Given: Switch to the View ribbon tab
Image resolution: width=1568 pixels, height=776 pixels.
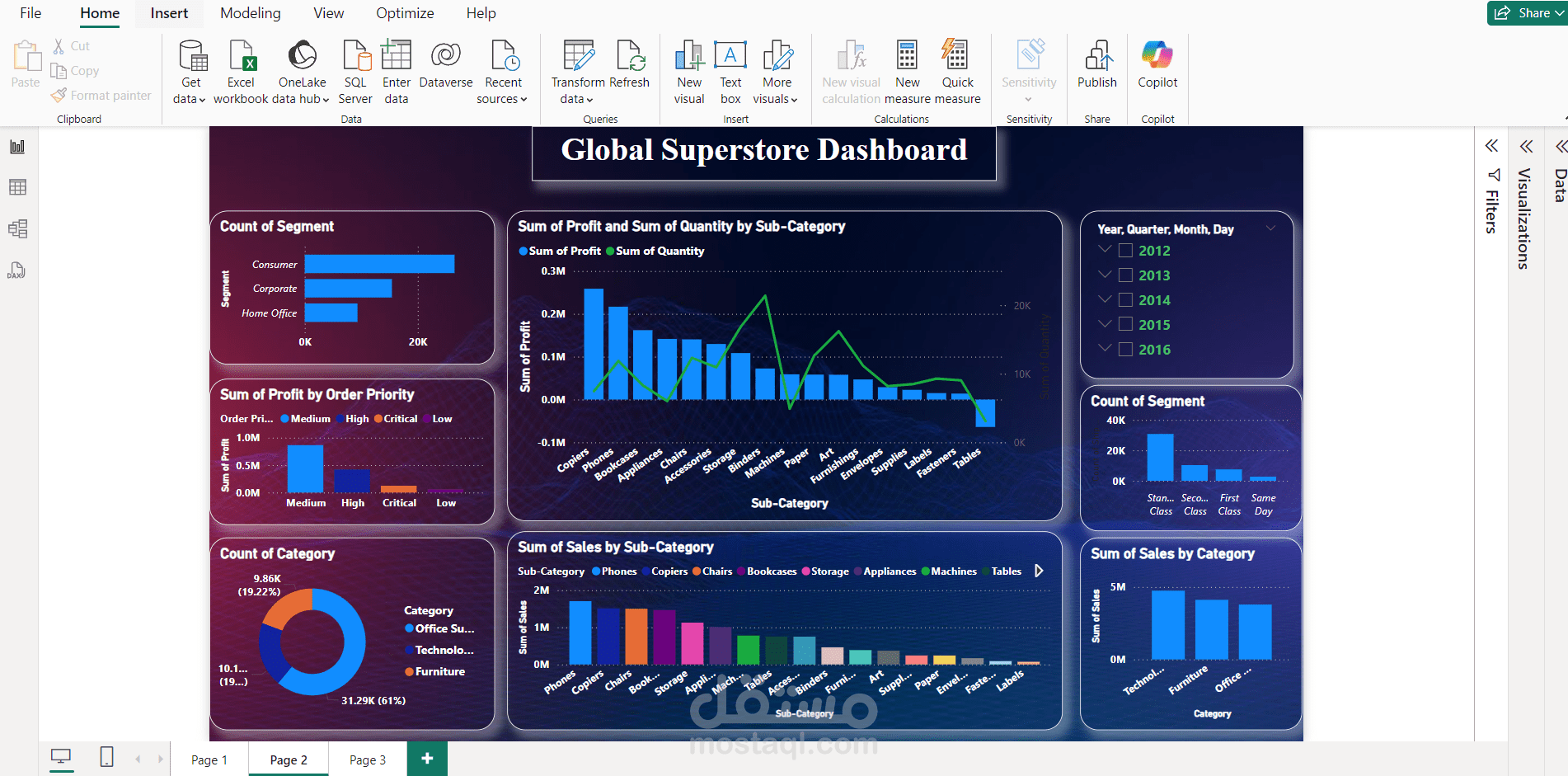Looking at the screenshot, I should [329, 13].
